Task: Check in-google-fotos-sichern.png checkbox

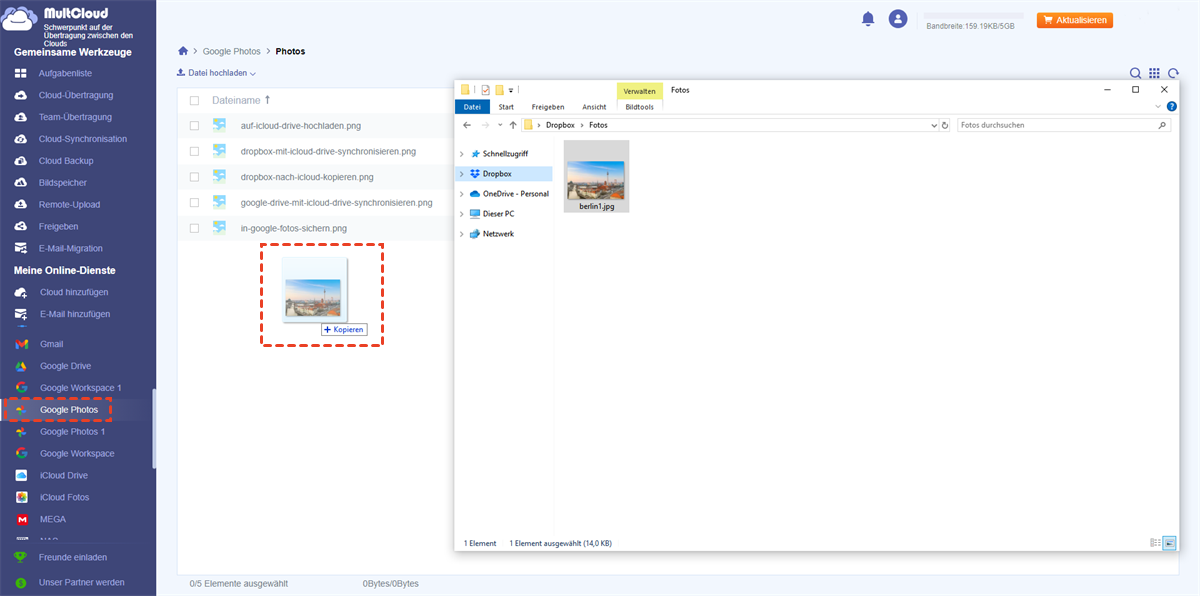Action: 194,228
